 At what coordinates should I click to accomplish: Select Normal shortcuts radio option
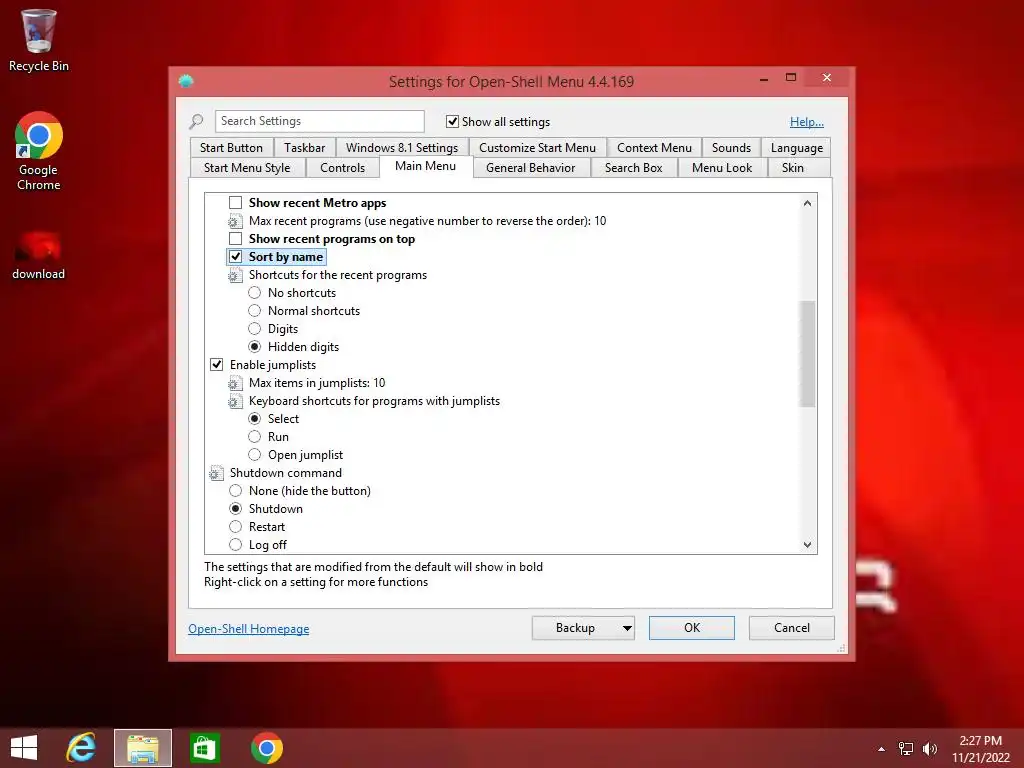tap(254, 311)
